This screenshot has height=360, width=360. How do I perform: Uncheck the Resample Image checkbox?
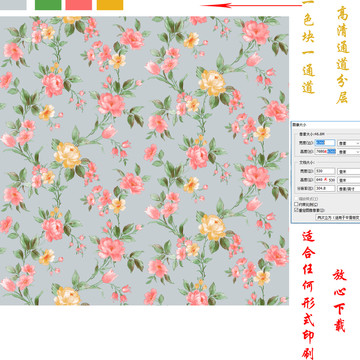click(x=296, y=210)
